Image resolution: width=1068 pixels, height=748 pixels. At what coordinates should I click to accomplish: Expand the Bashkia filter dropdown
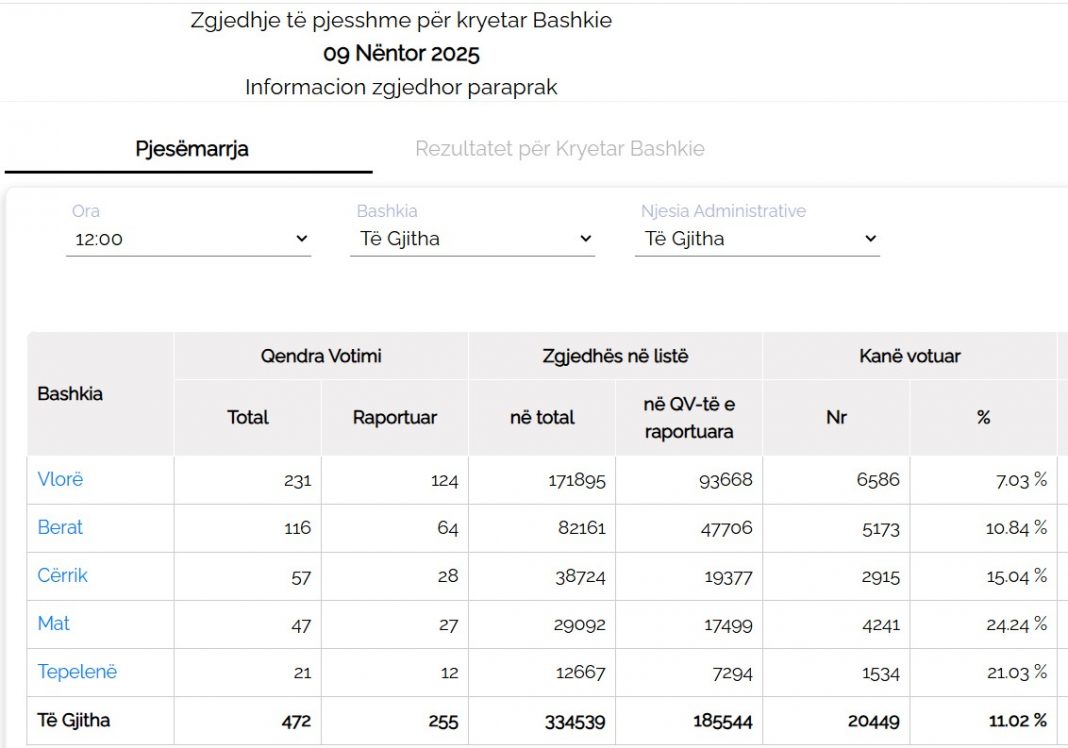pyautogui.click(x=472, y=240)
